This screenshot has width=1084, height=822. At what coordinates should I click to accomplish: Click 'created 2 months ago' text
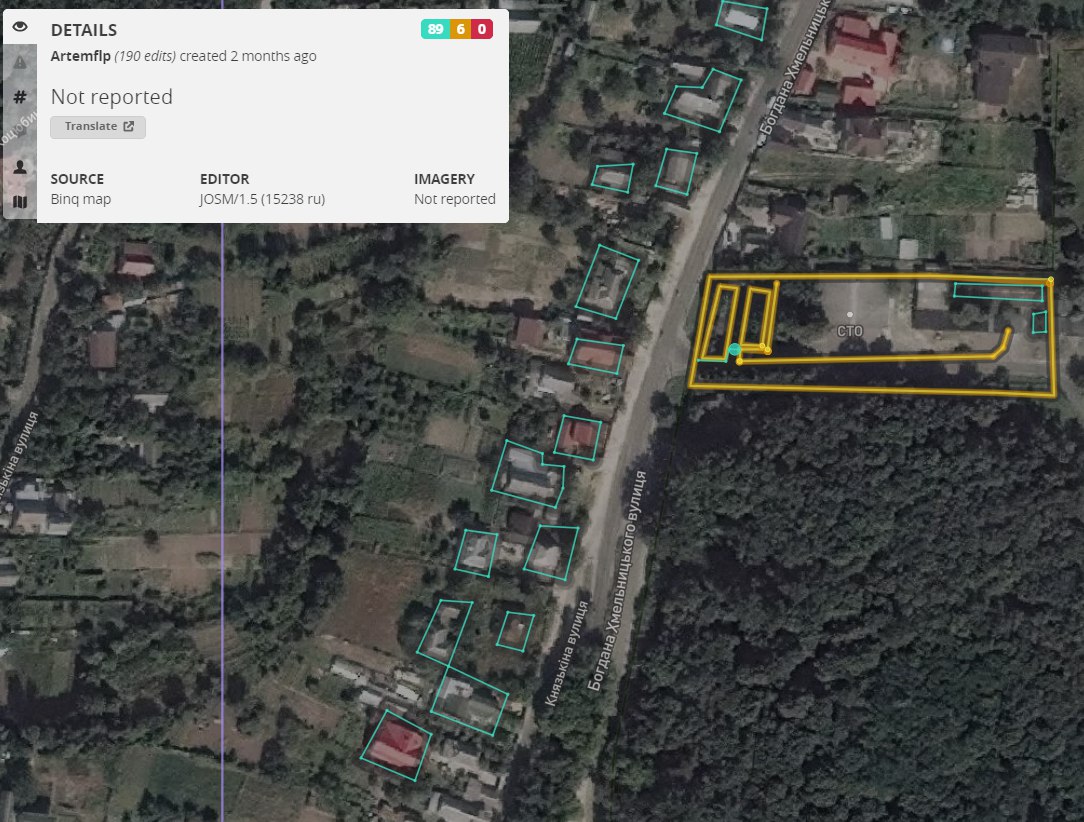click(248, 56)
